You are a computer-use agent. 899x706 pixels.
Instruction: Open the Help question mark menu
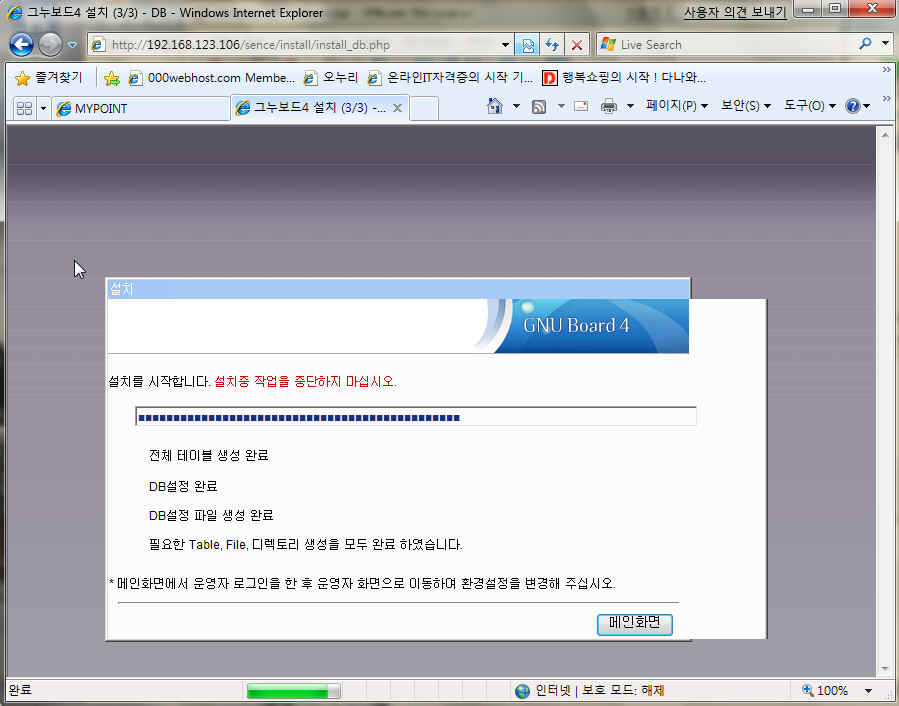[858, 106]
